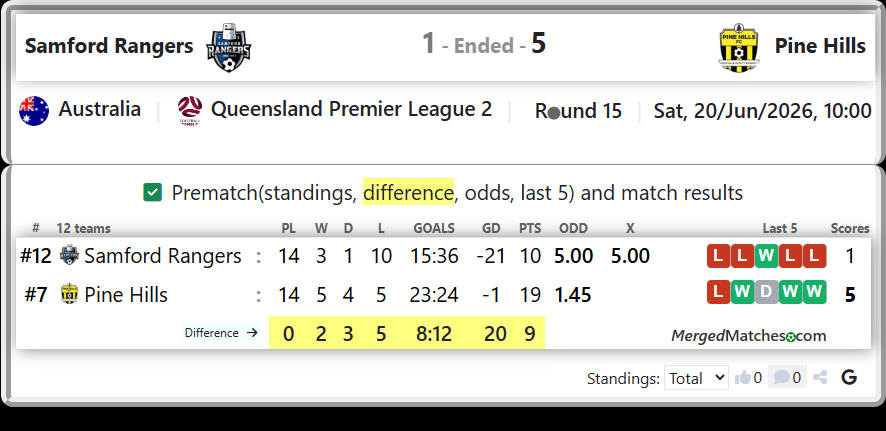Click the Queensland Premier League 2 link
Viewport: 886px width, 431px height.
pos(351,109)
